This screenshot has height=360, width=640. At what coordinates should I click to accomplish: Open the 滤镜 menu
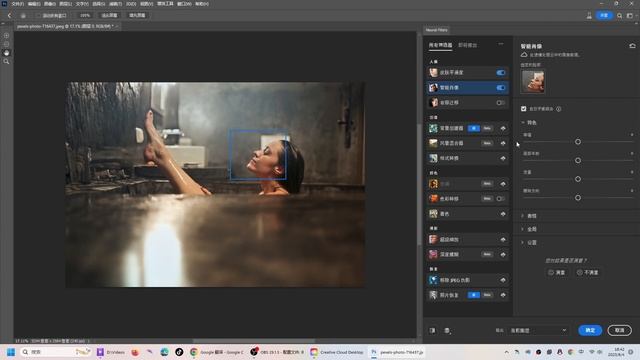[116, 4]
